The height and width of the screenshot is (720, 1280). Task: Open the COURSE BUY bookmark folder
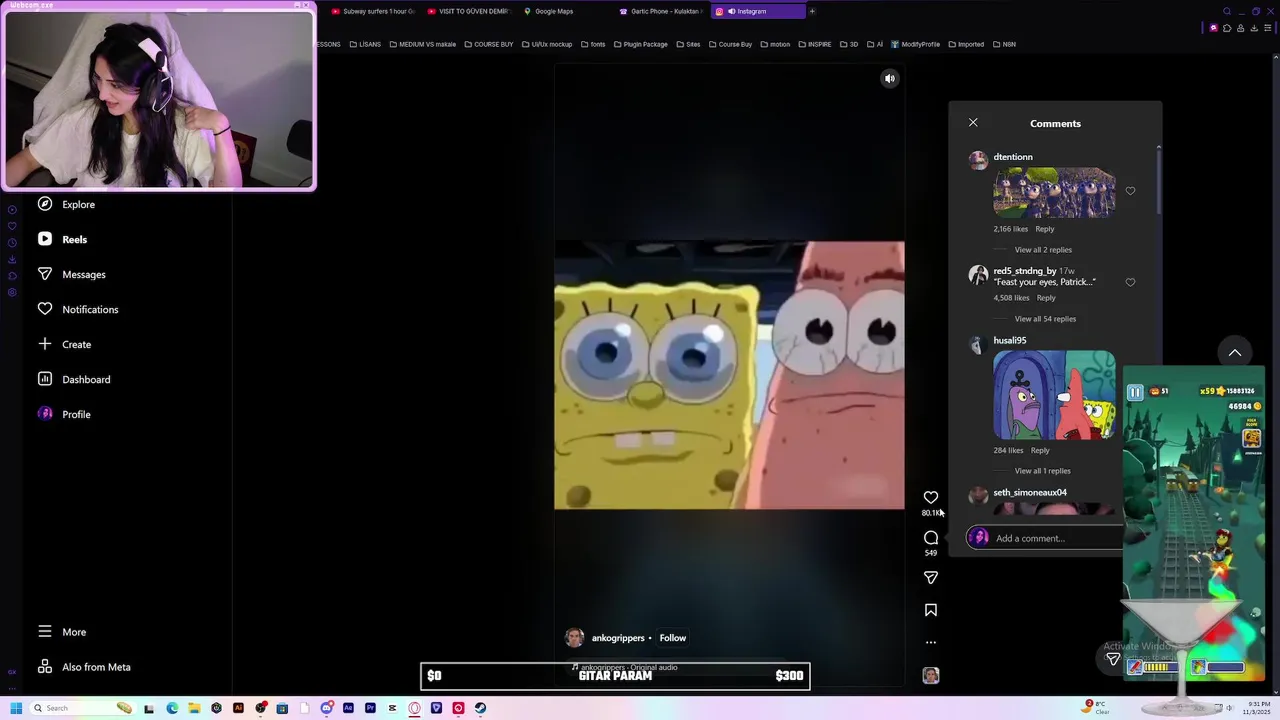tap(489, 44)
